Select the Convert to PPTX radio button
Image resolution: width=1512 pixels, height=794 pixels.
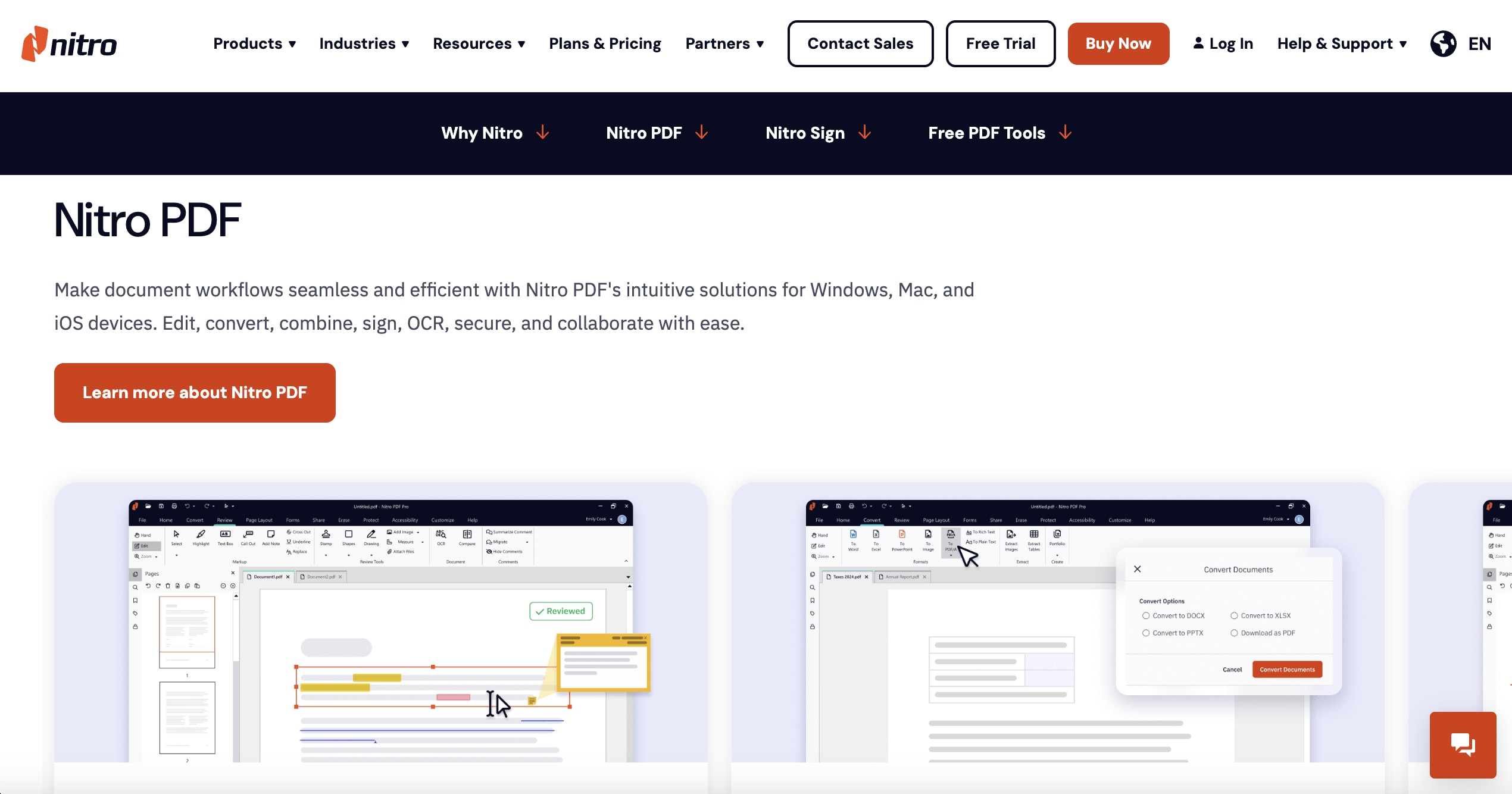coord(1146,633)
